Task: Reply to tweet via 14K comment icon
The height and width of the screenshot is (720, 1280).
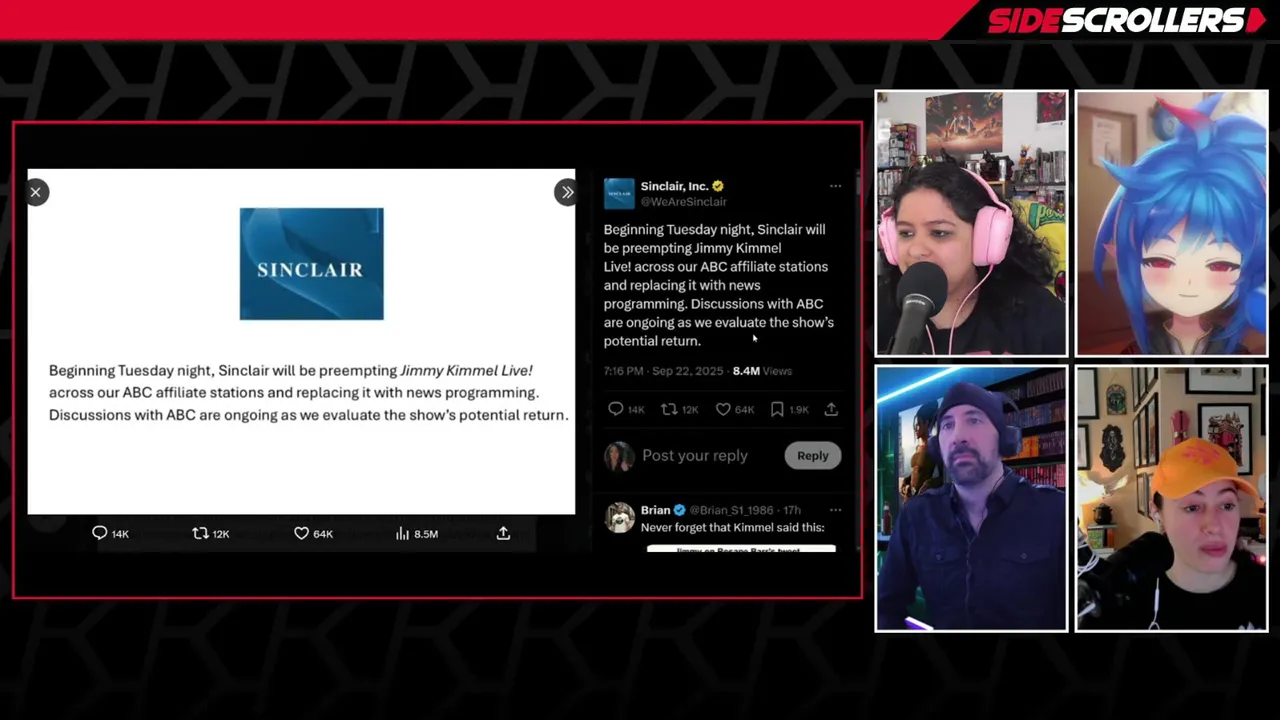Action: point(616,409)
